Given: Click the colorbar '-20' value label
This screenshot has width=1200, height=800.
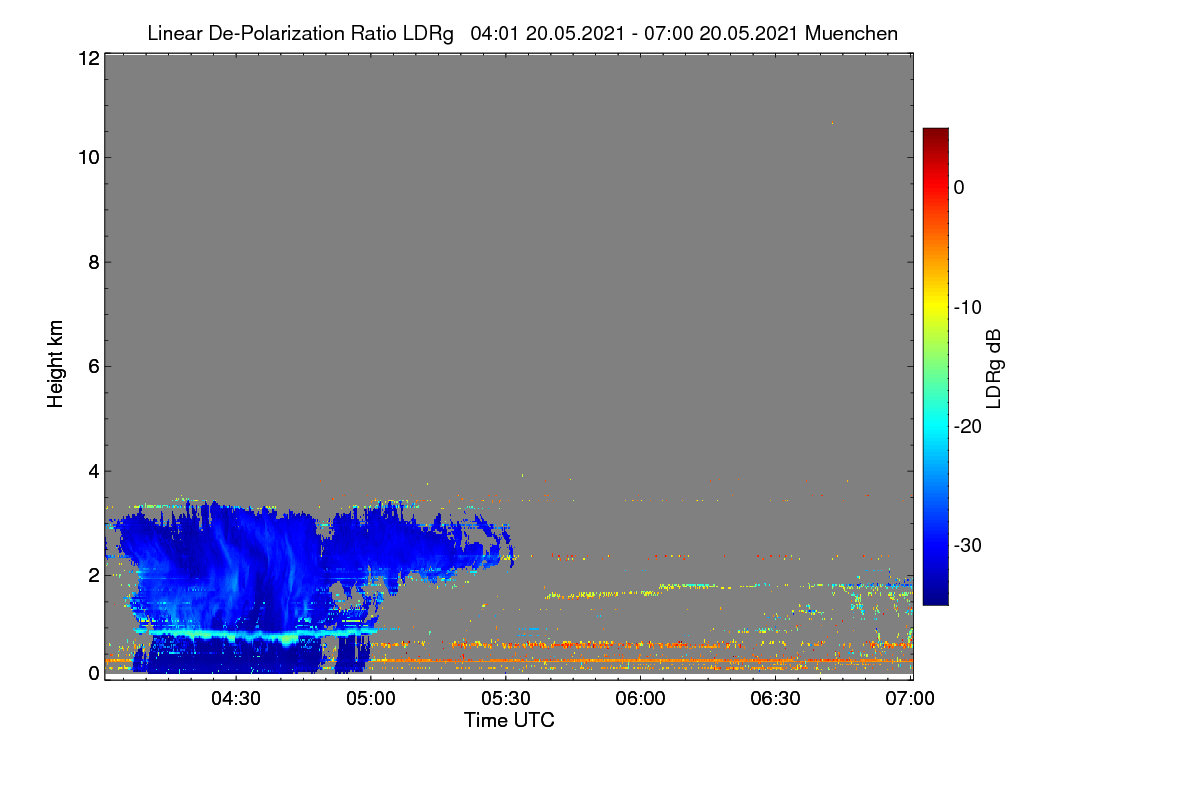Looking at the screenshot, I should pos(968,426).
